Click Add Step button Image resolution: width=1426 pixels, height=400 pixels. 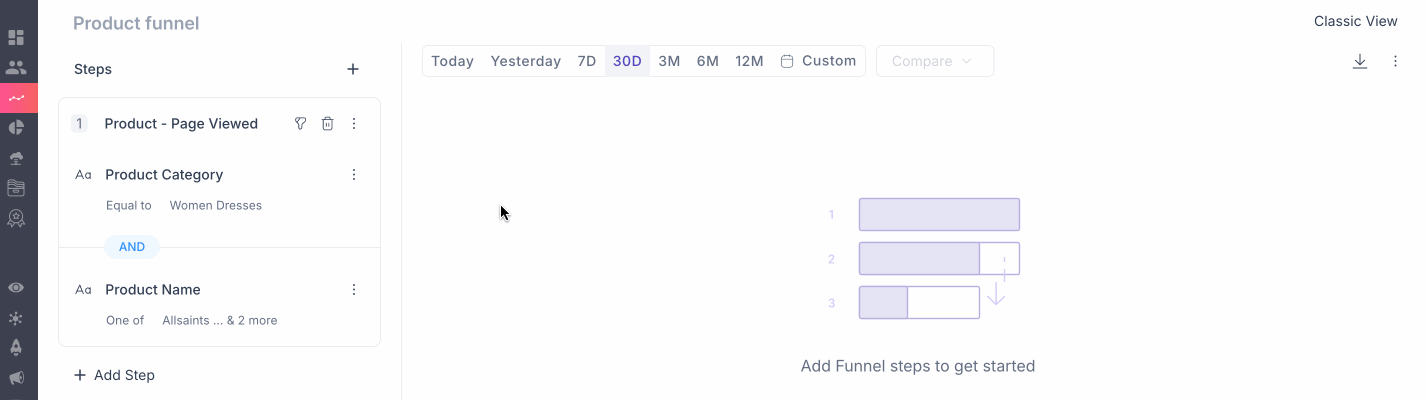pos(114,375)
